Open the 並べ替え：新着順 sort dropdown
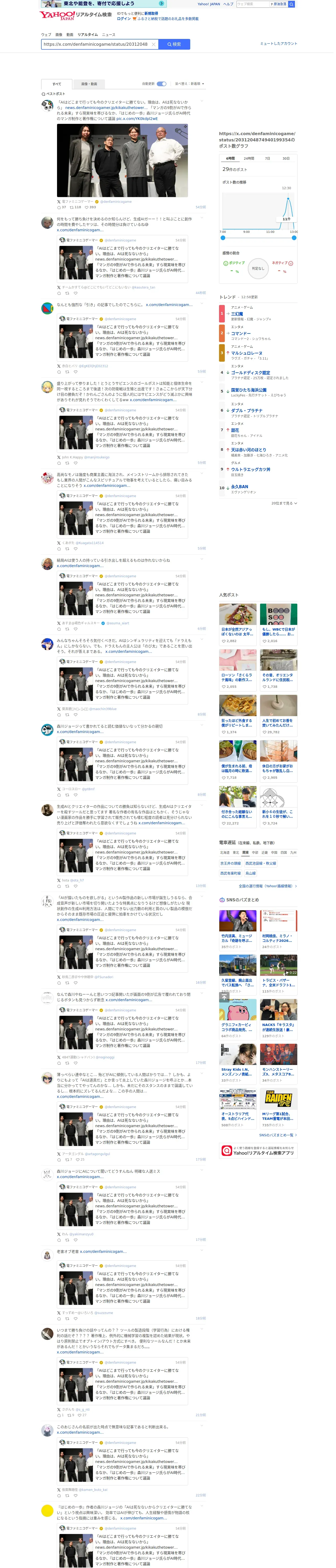 190,84
